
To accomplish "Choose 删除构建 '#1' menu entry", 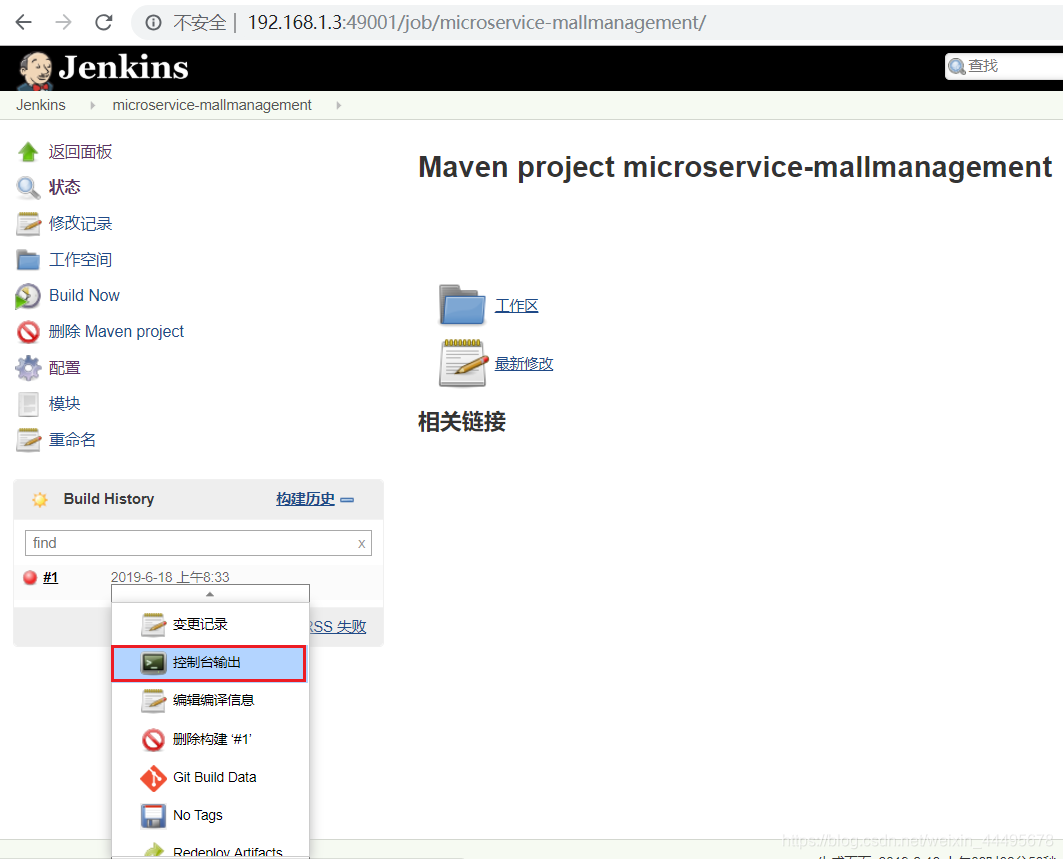I will coord(210,739).
